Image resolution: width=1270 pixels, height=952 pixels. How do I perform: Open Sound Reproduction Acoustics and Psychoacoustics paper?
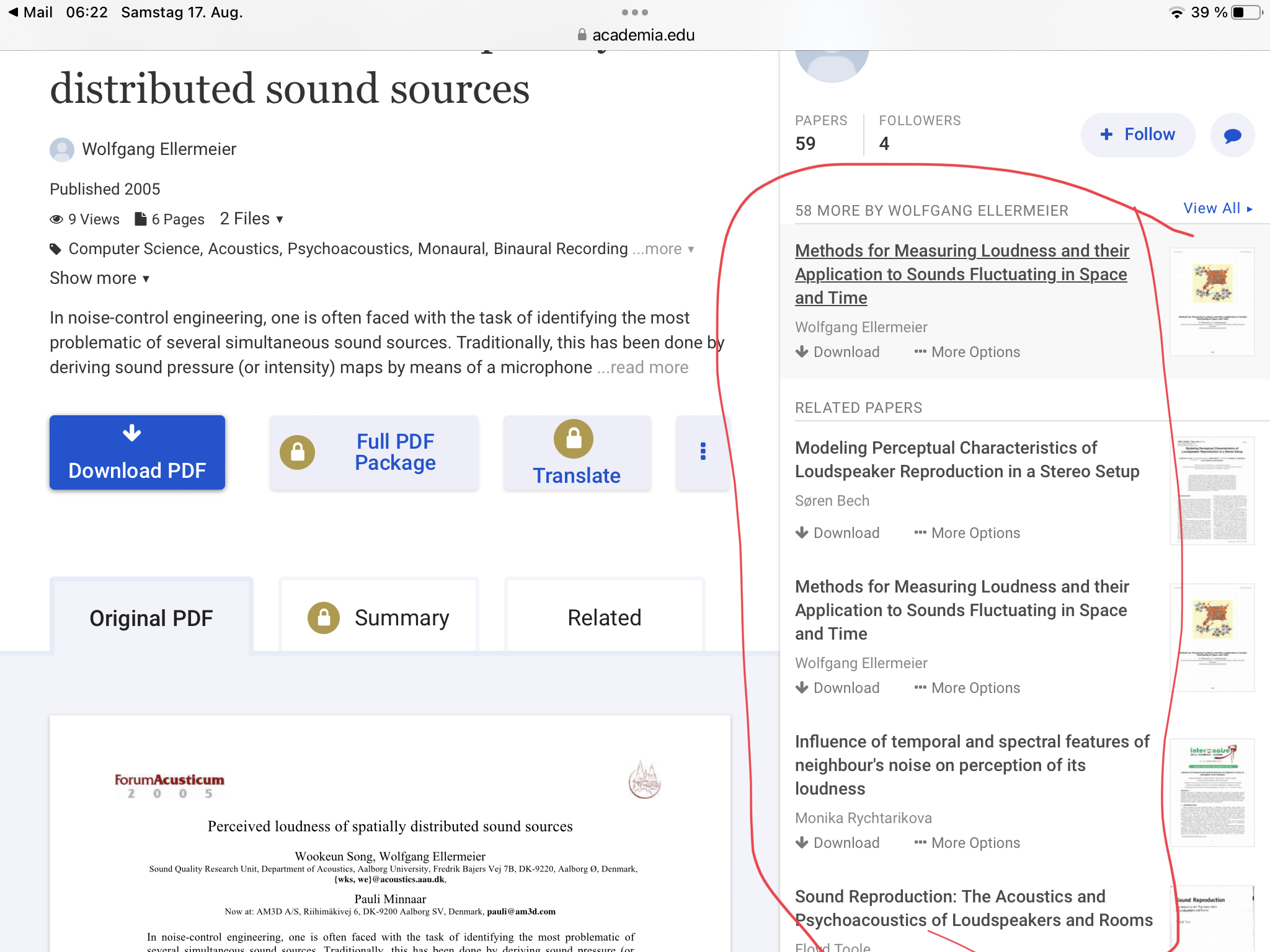click(x=974, y=908)
